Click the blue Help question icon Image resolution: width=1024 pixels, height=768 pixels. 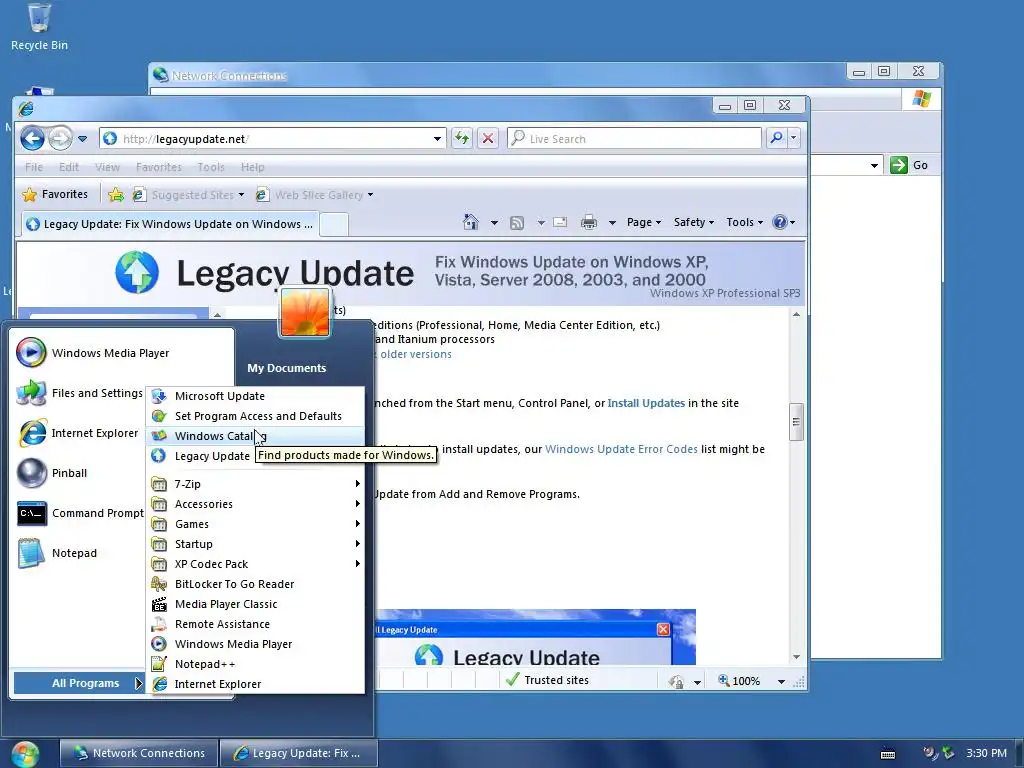(x=780, y=222)
